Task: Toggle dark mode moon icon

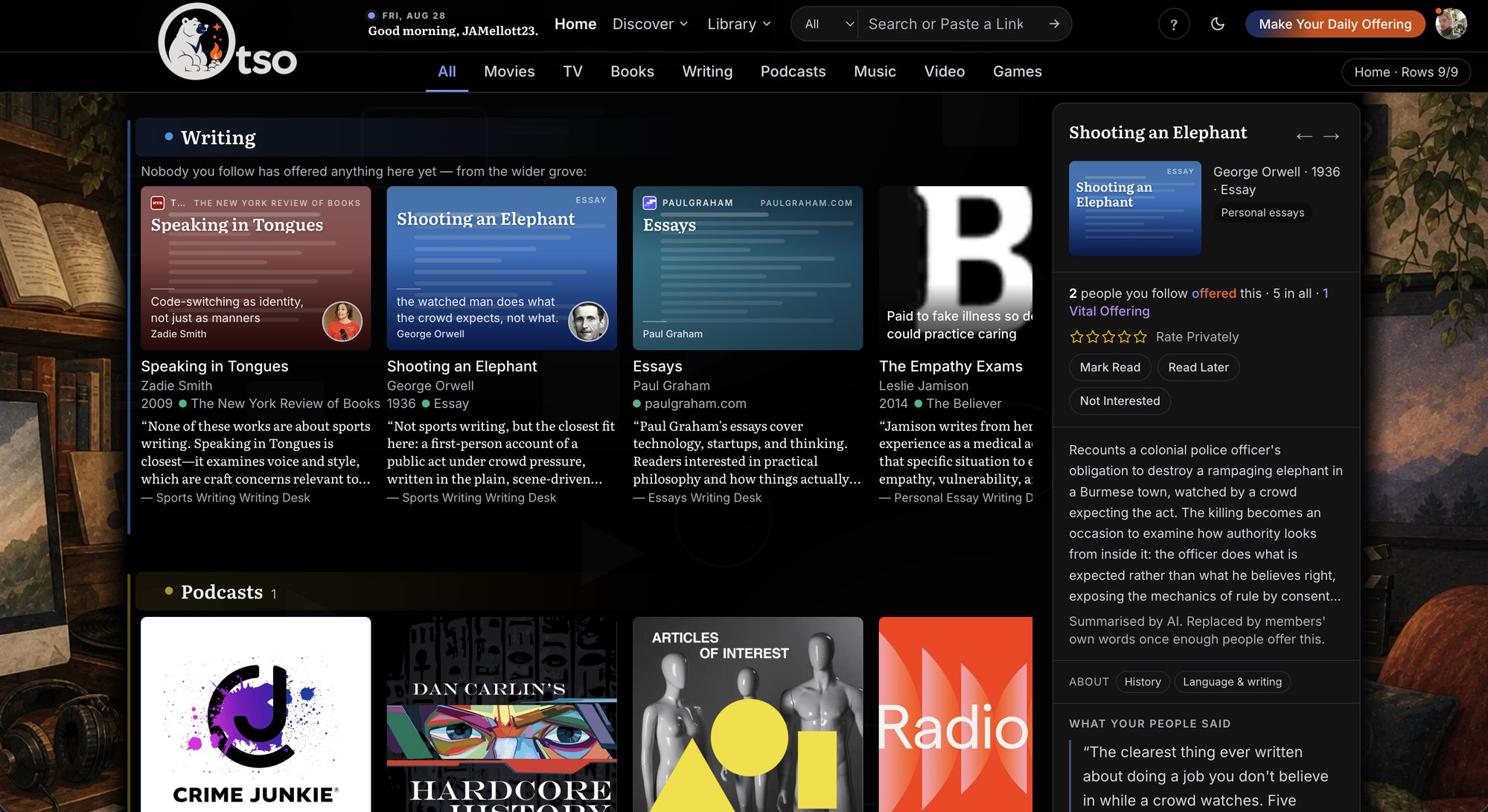Action: 1218,24
